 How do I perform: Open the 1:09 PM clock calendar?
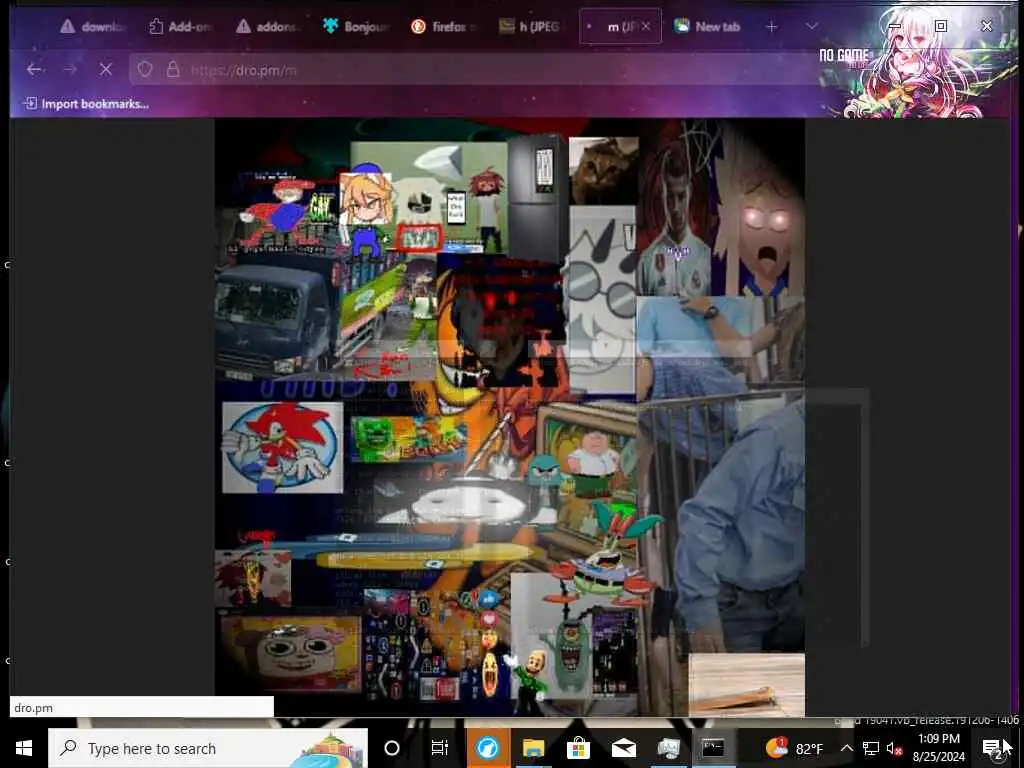click(938, 748)
